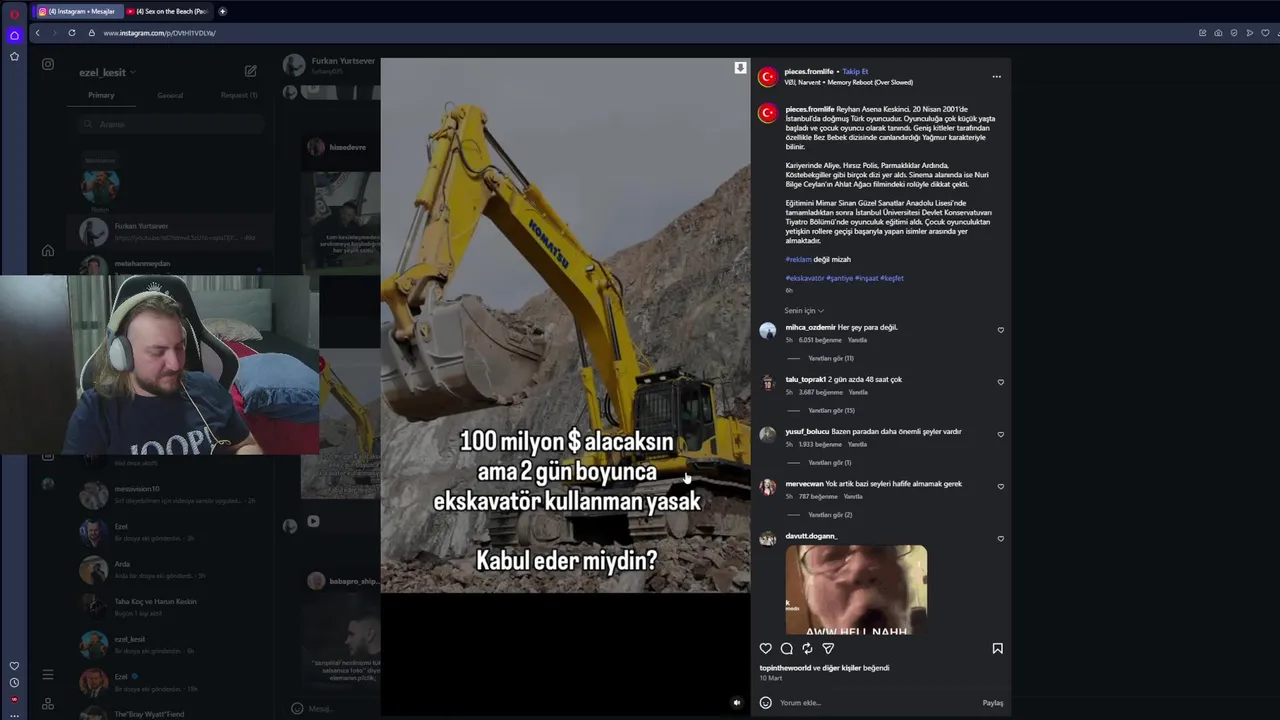Compose a new message with pencil icon

(x=251, y=71)
